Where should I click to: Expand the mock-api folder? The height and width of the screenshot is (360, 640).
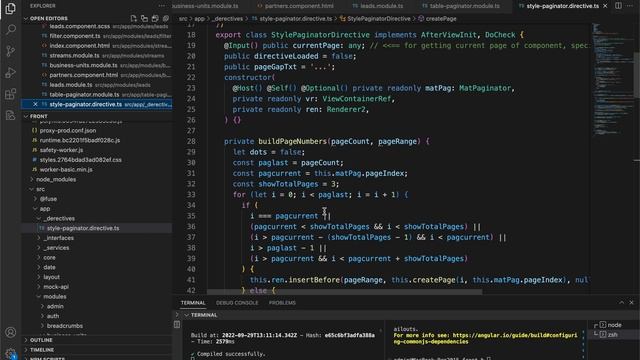pyautogui.click(x=55, y=287)
